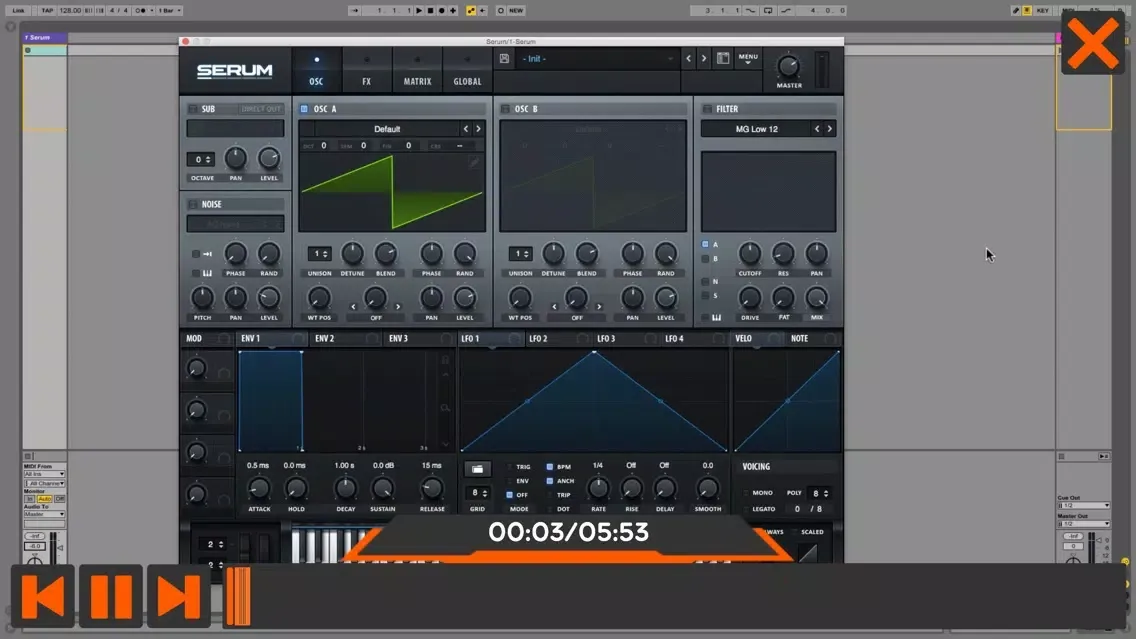The image size is (1136, 639).
Task: Toggle LFO ANCH checkbox
Action: [x=549, y=480]
